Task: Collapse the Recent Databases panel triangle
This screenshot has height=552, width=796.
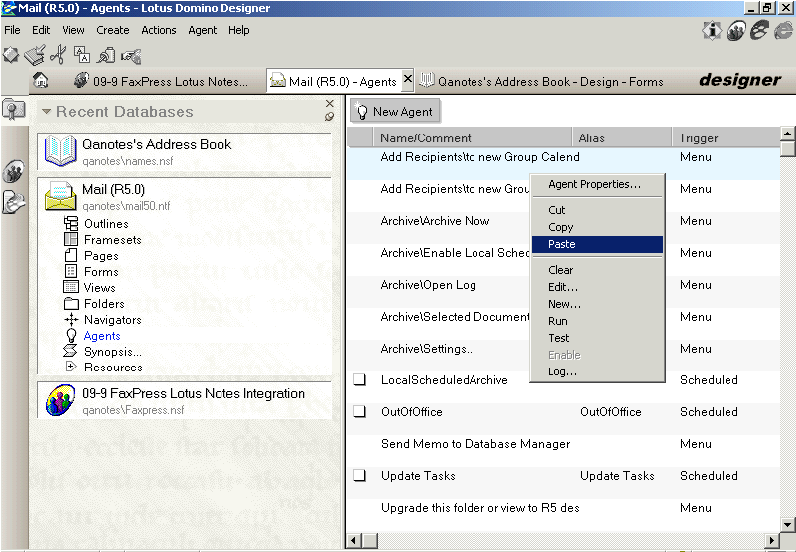Action: 46,112
